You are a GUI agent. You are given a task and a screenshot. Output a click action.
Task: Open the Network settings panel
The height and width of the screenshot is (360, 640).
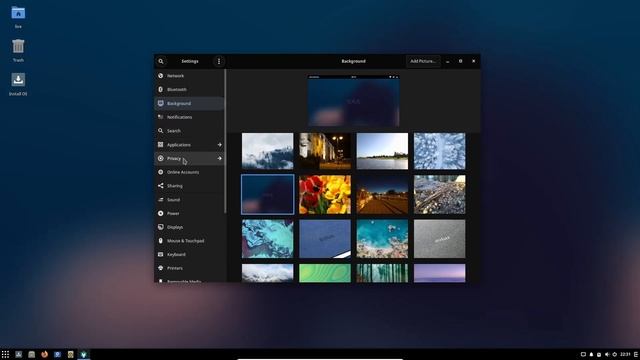(189, 76)
